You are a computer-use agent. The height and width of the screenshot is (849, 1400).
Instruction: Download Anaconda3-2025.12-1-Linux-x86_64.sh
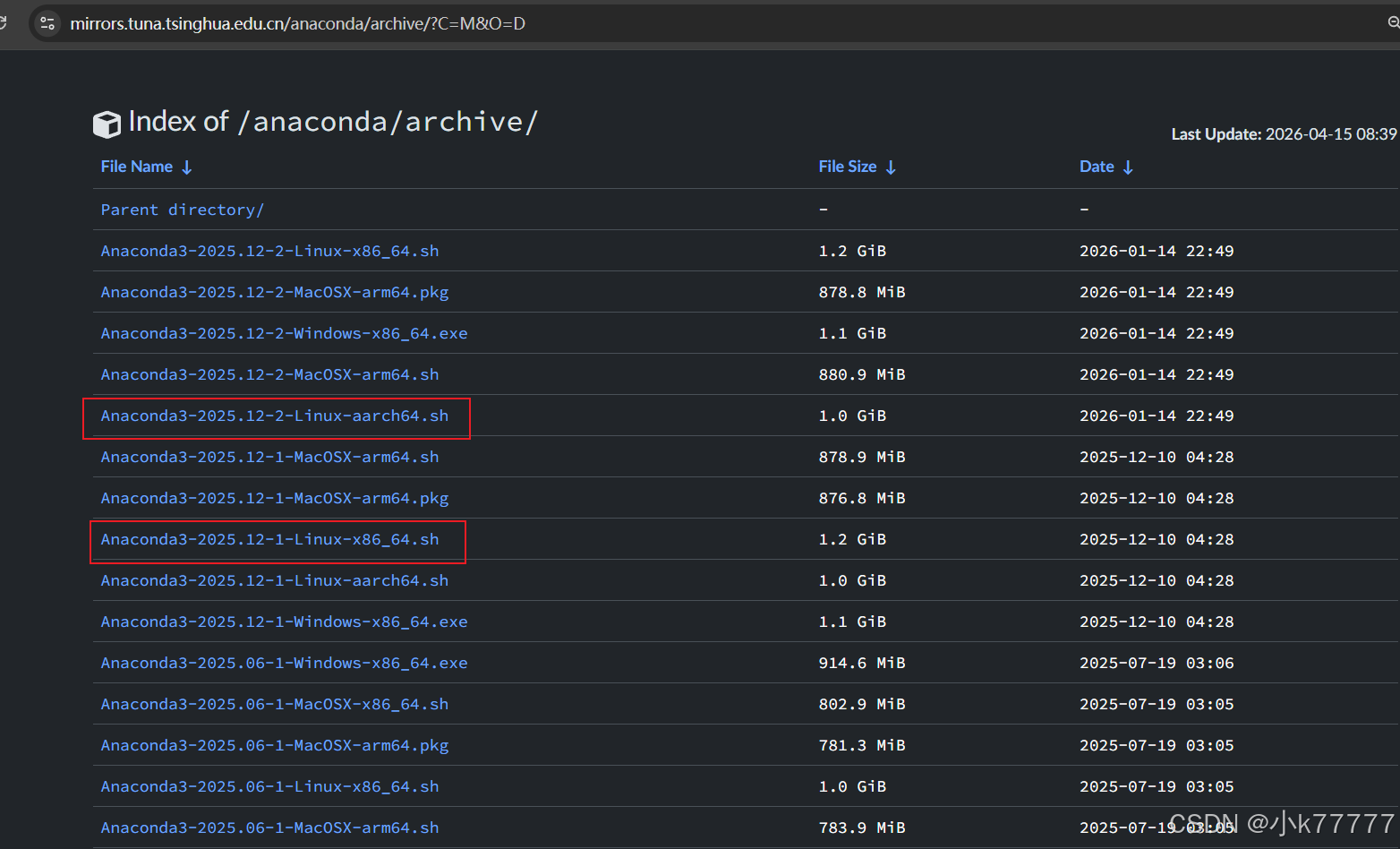click(x=270, y=539)
